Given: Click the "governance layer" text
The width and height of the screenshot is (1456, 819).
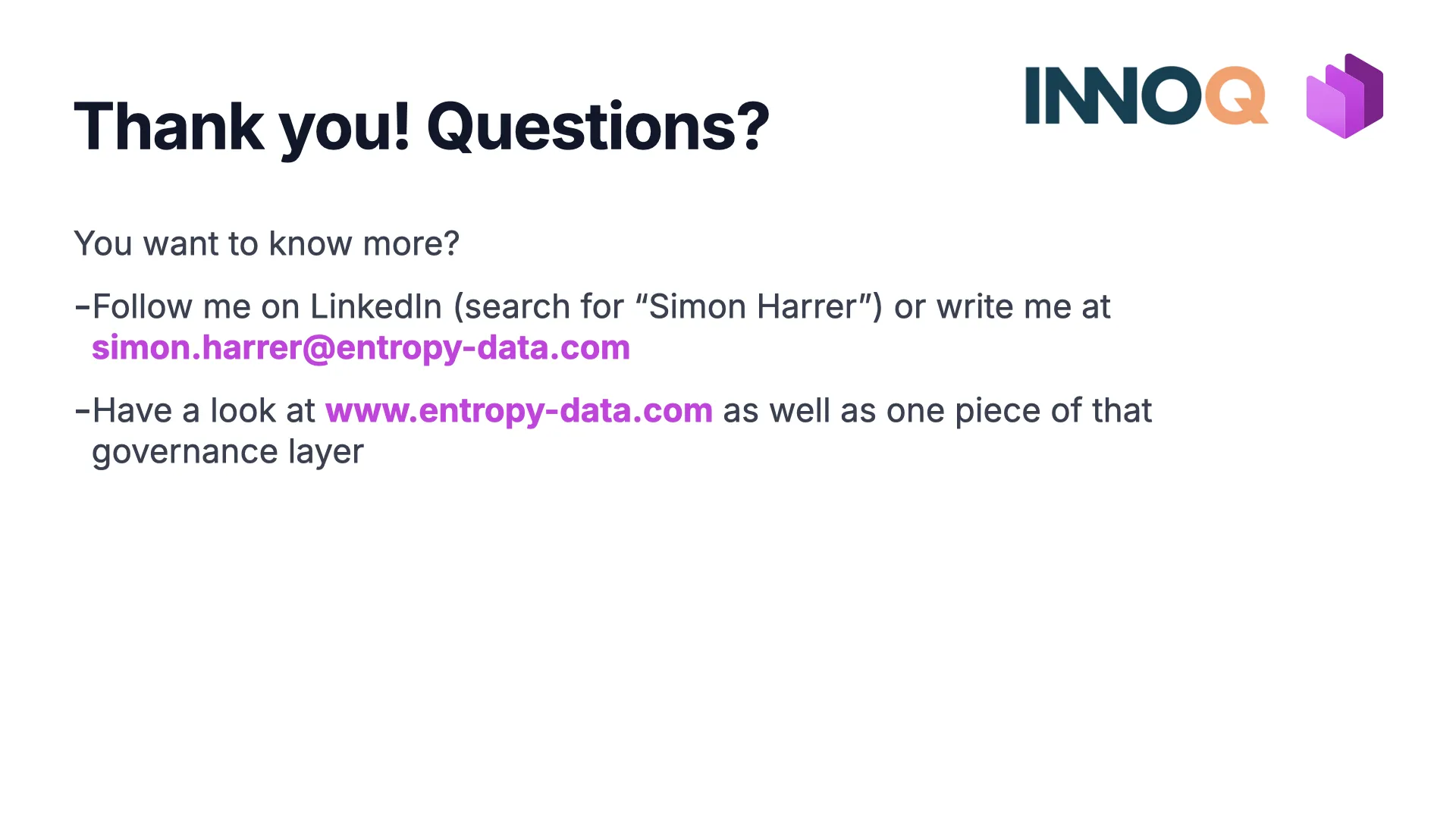Looking at the screenshot, I should (227, 452).
